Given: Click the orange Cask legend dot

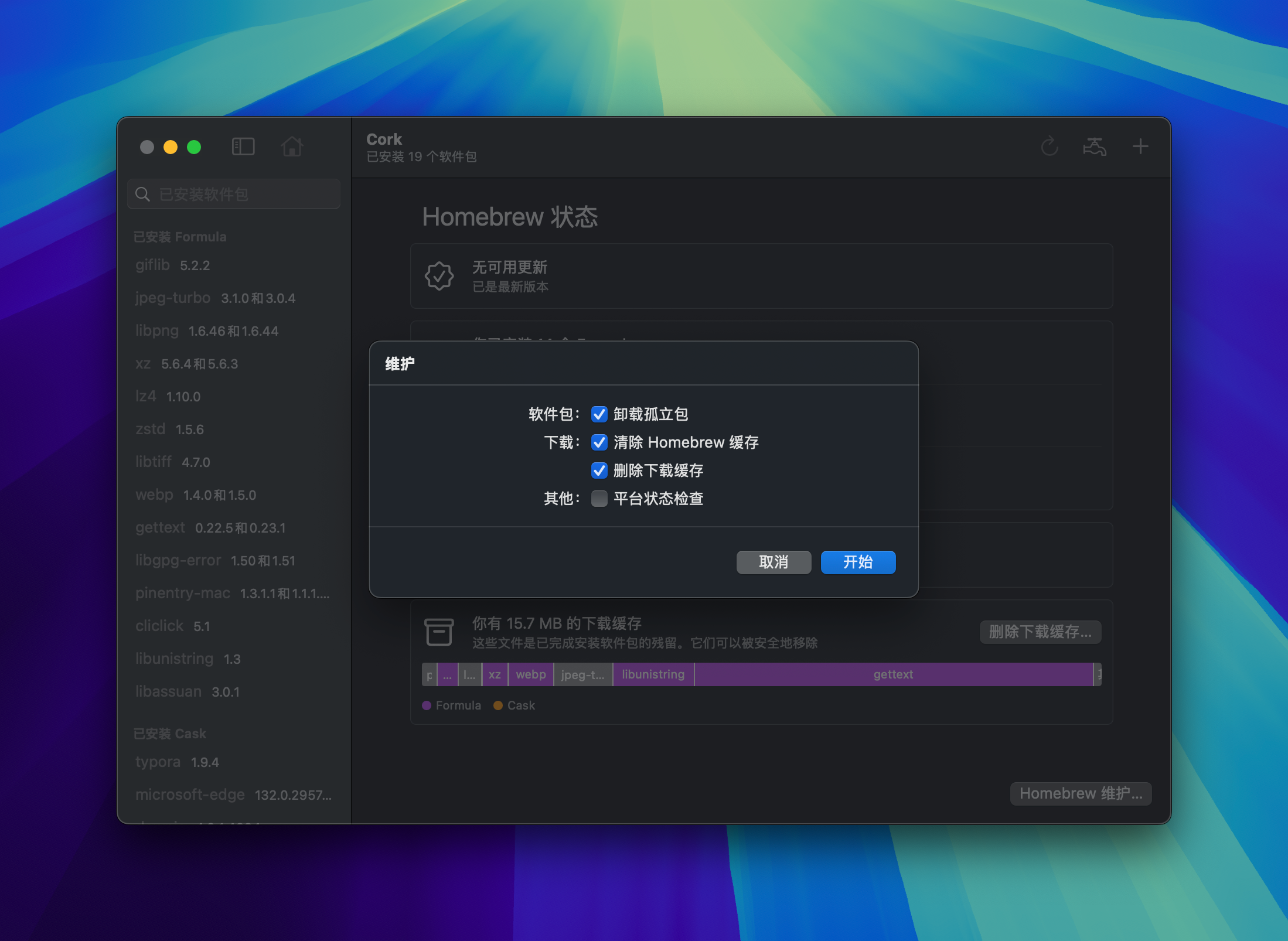Looking at the screenshot, I should click(498, 705).
